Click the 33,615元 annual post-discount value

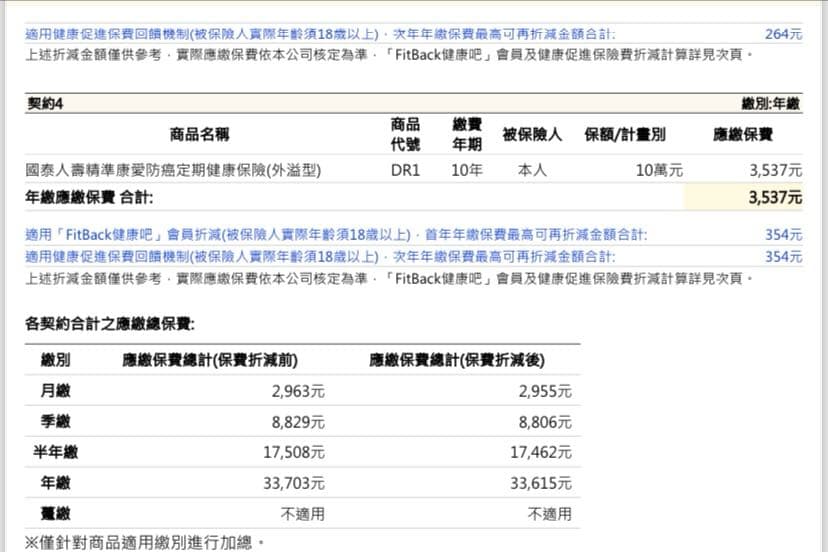click(x=541, y=483)
